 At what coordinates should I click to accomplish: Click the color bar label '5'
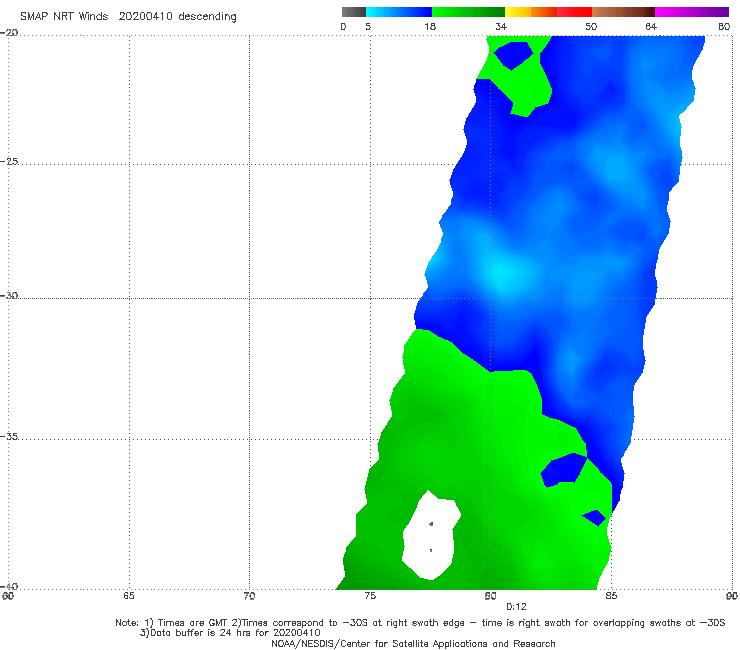pos(368,26)
